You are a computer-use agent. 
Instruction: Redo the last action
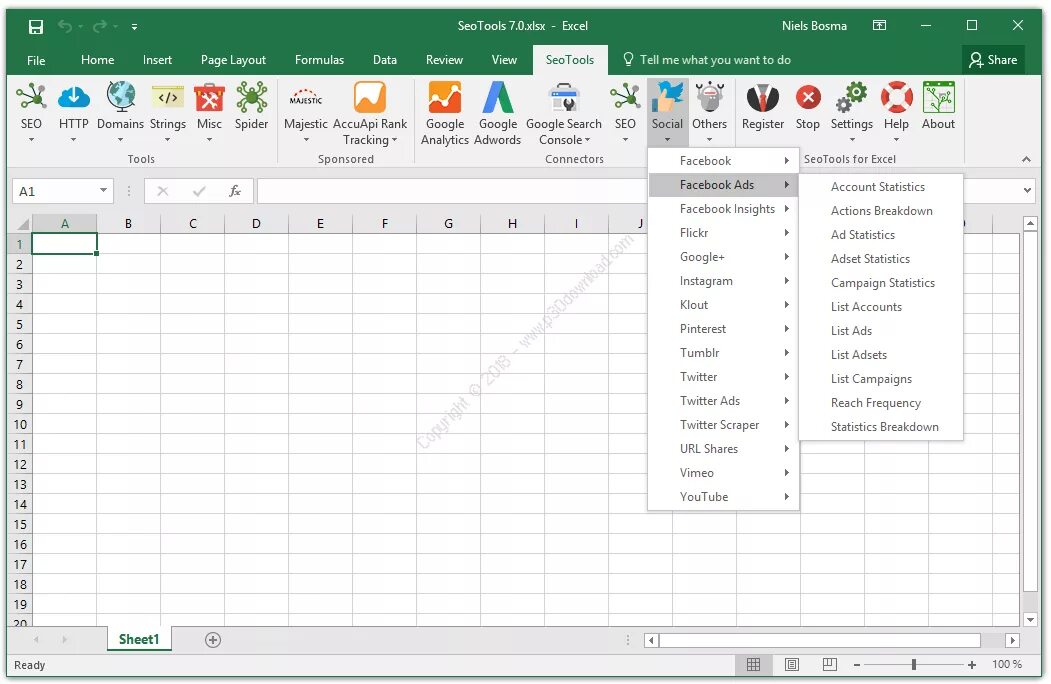coord(101,26)
